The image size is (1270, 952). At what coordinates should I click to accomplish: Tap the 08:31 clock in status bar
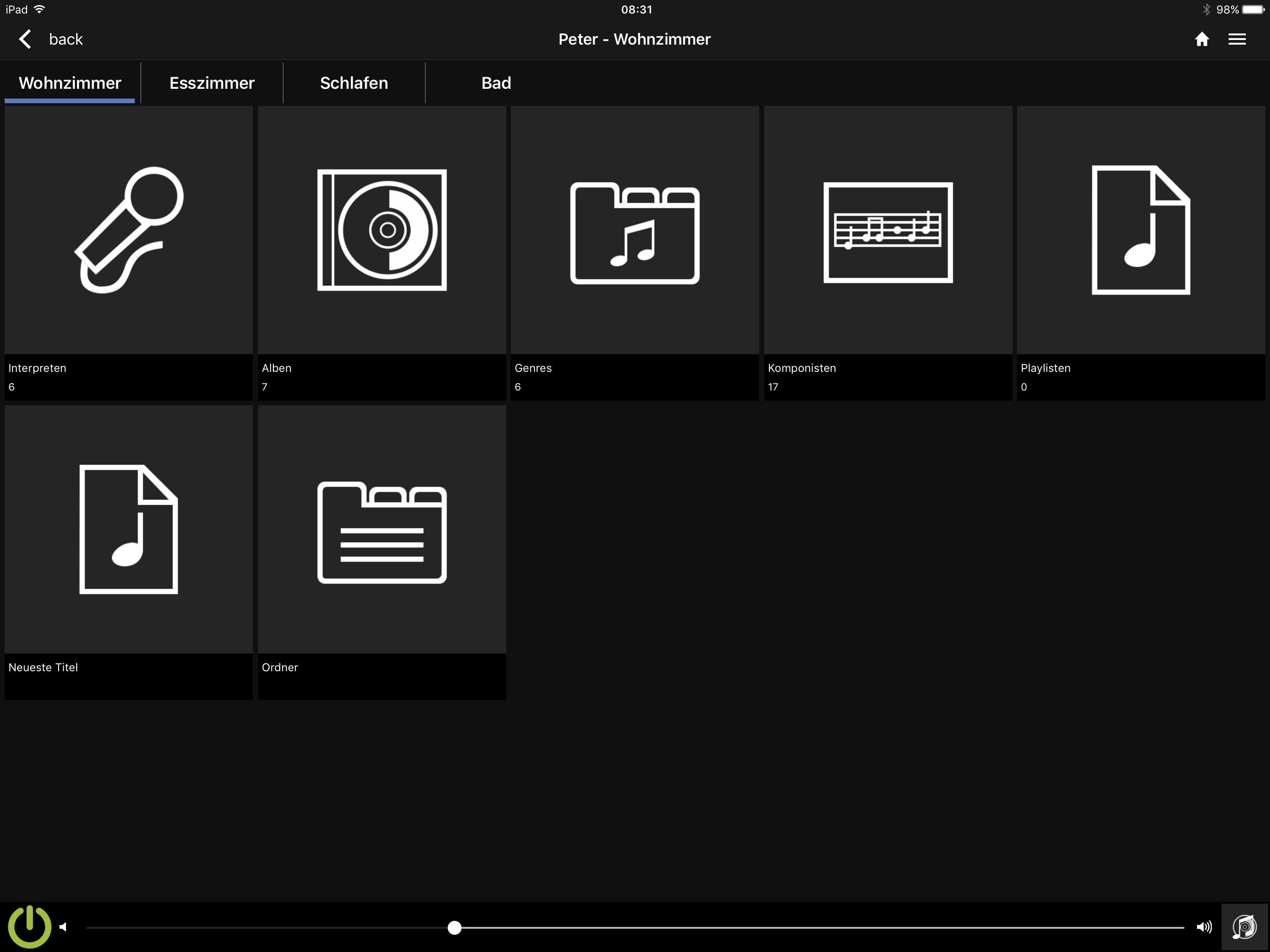[636, 10]
